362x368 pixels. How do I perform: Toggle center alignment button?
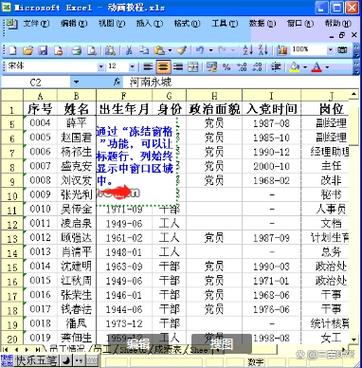(163, 67)
